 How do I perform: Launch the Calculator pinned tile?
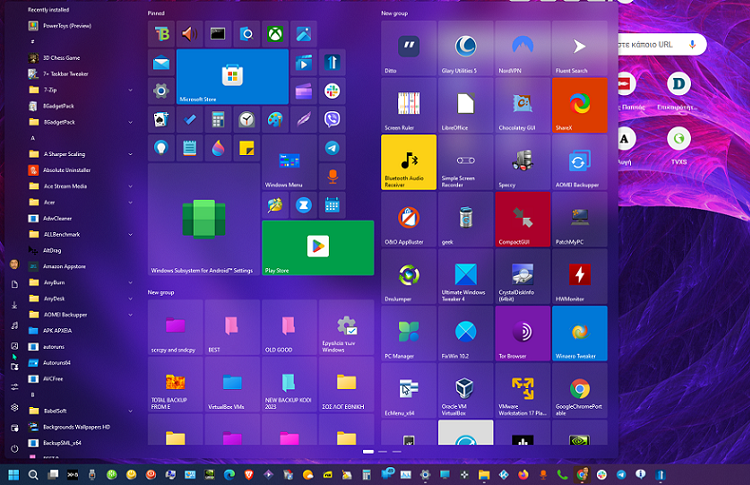click(218, 120)
